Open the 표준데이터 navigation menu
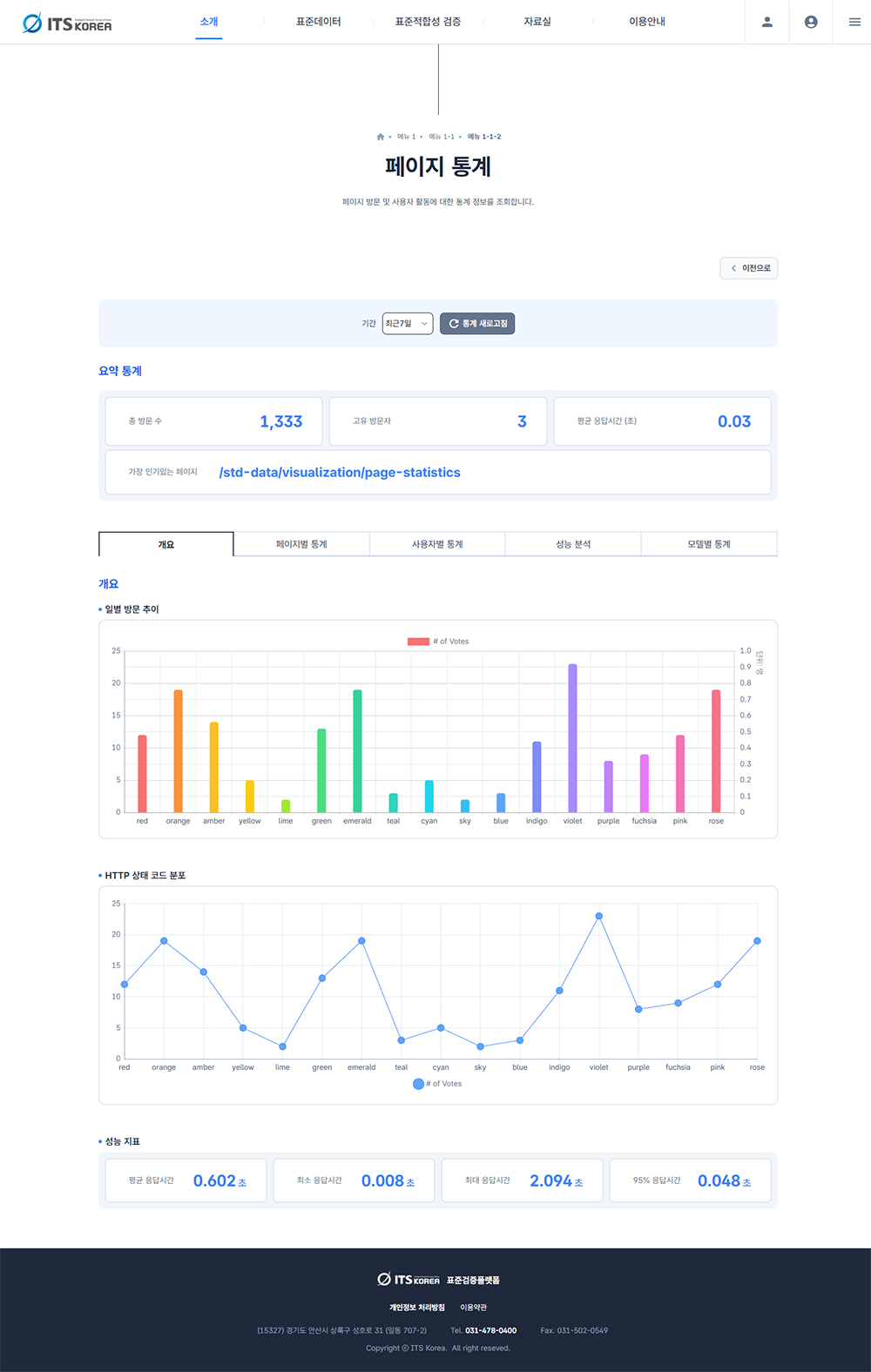This screenshot has width=871, height=1372. [x=318, y=22]
